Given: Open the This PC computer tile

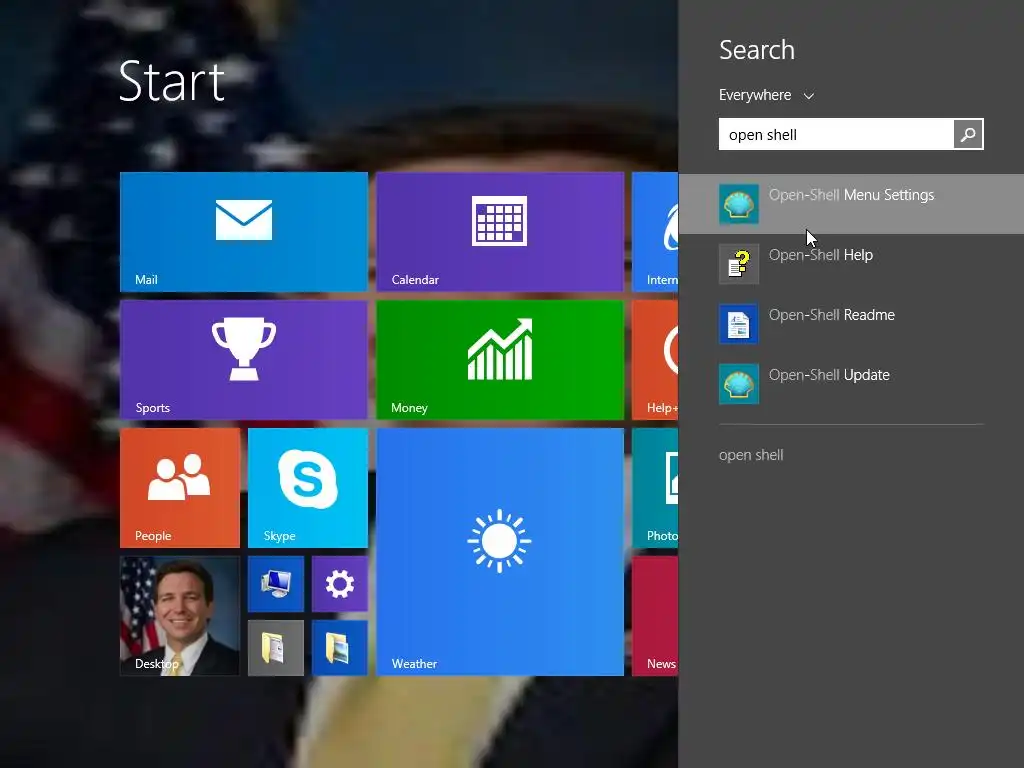Looking at the screenshot, I should click(x=276, y=584).
